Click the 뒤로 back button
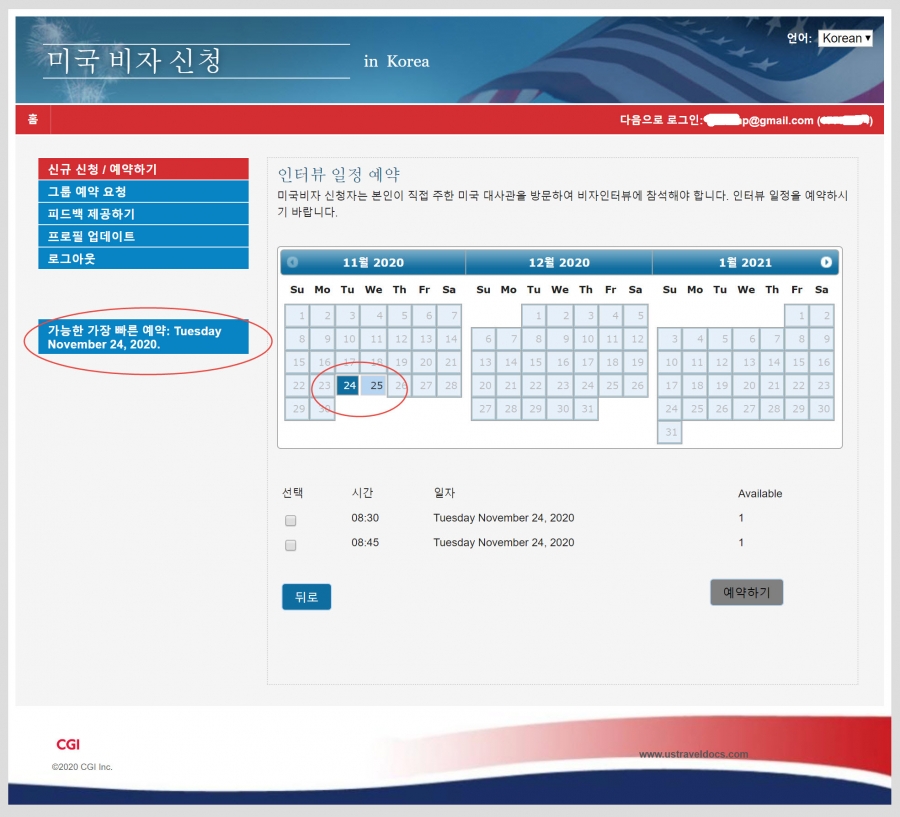Screen dimensions: 900x817 [307, 597]
